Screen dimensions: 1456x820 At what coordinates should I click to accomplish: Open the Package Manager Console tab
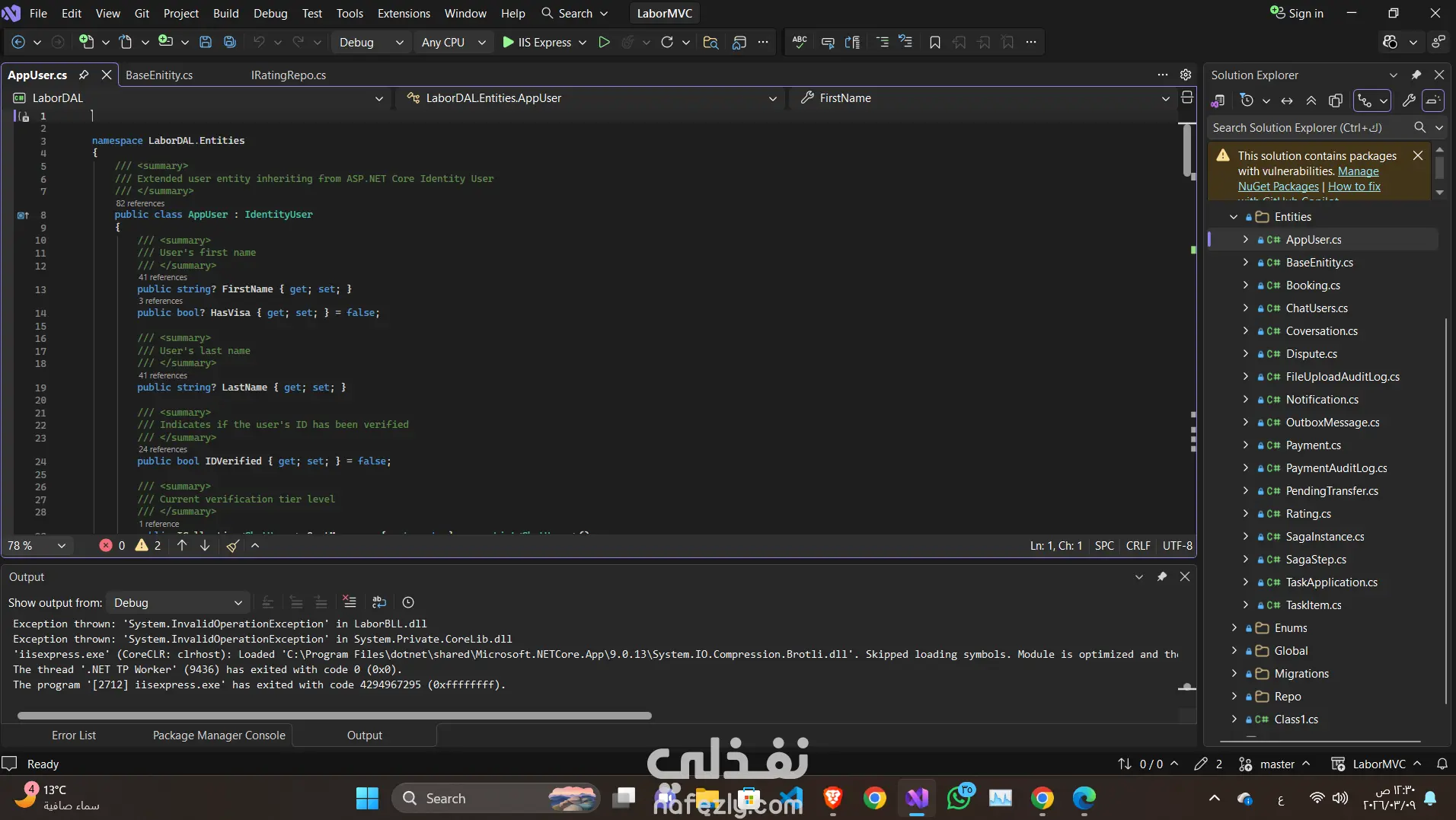pos(219,735)
